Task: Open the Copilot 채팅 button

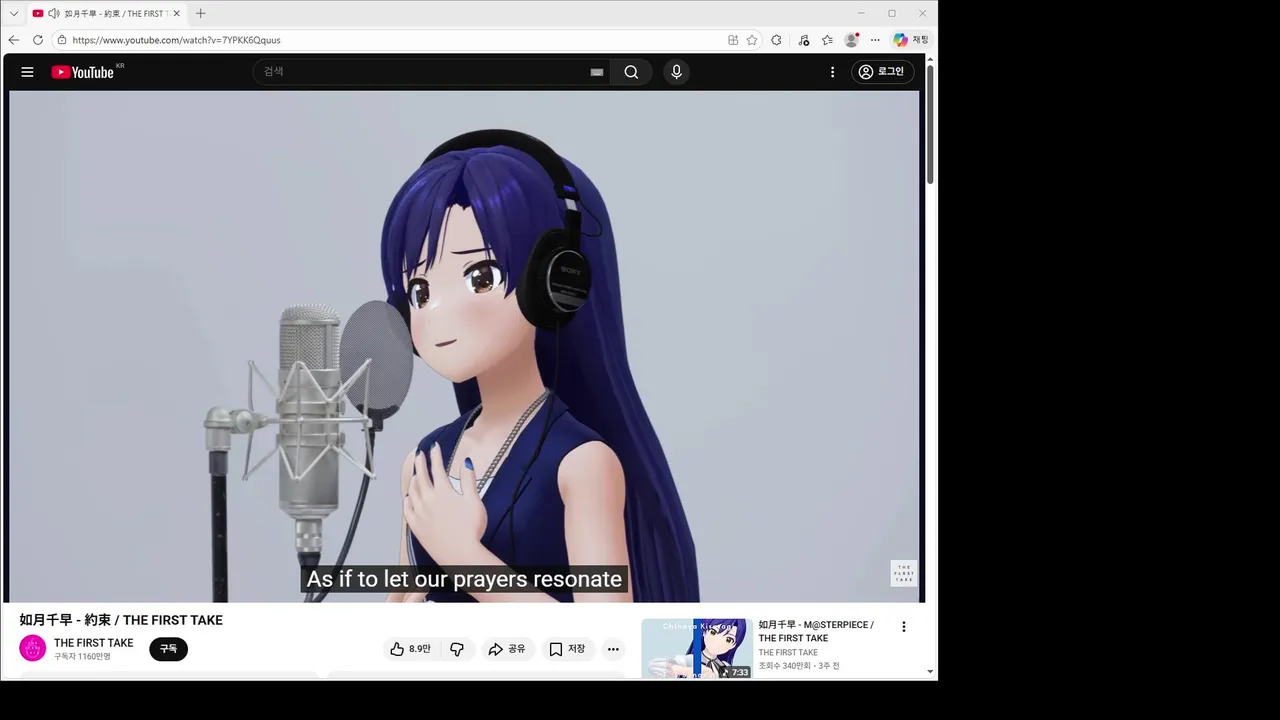Action: tap(911, 40)
